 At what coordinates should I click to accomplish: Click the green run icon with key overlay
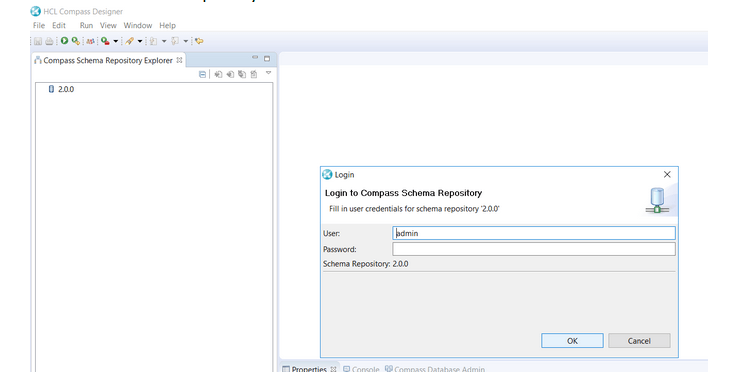pyautogui.click(x=75, y=41)
